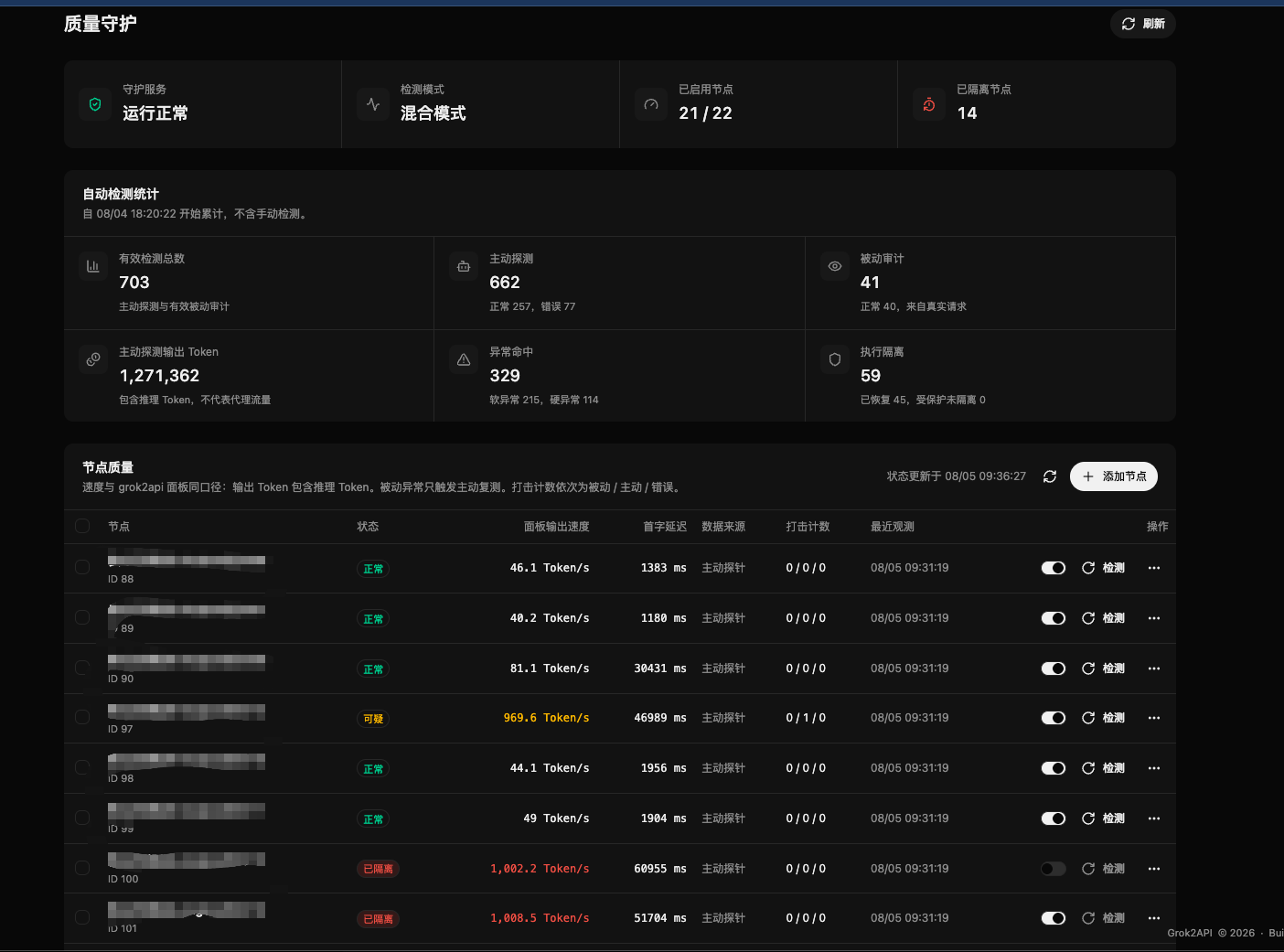The width and height of the screenshot is (1284, 952).
Task: Click the 状态 column header
Action: 368,527
